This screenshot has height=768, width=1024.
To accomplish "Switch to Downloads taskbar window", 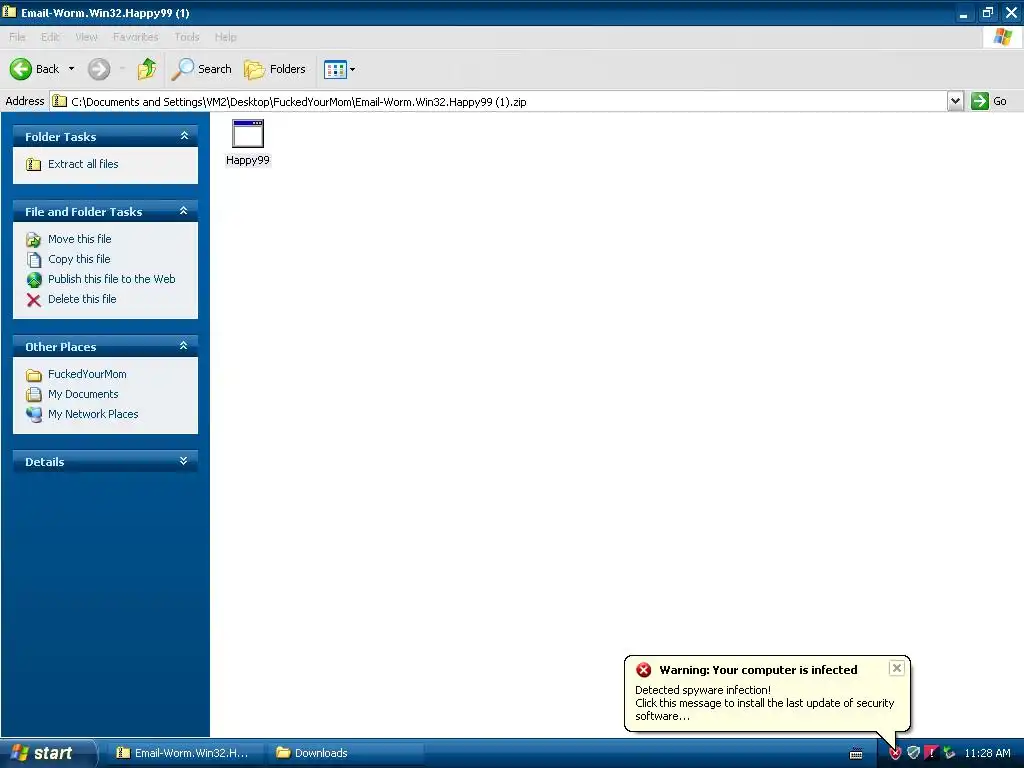I will [x=345, y=753].
